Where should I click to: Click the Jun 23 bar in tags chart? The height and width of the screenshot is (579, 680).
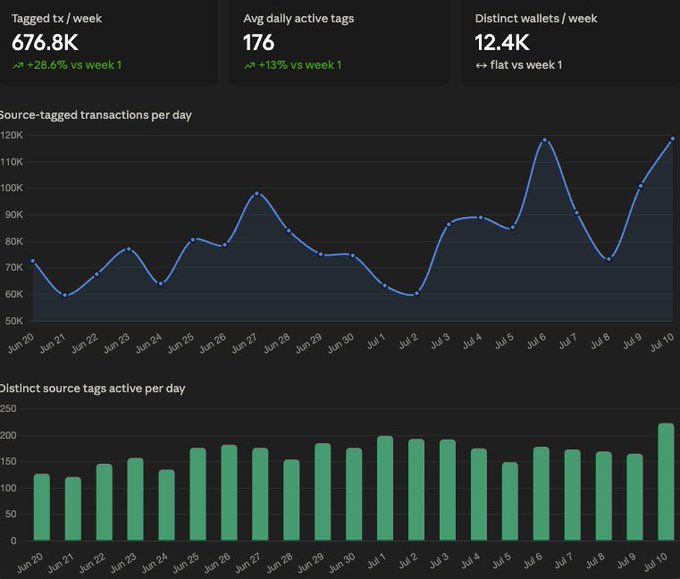click(x=135, y=499)
